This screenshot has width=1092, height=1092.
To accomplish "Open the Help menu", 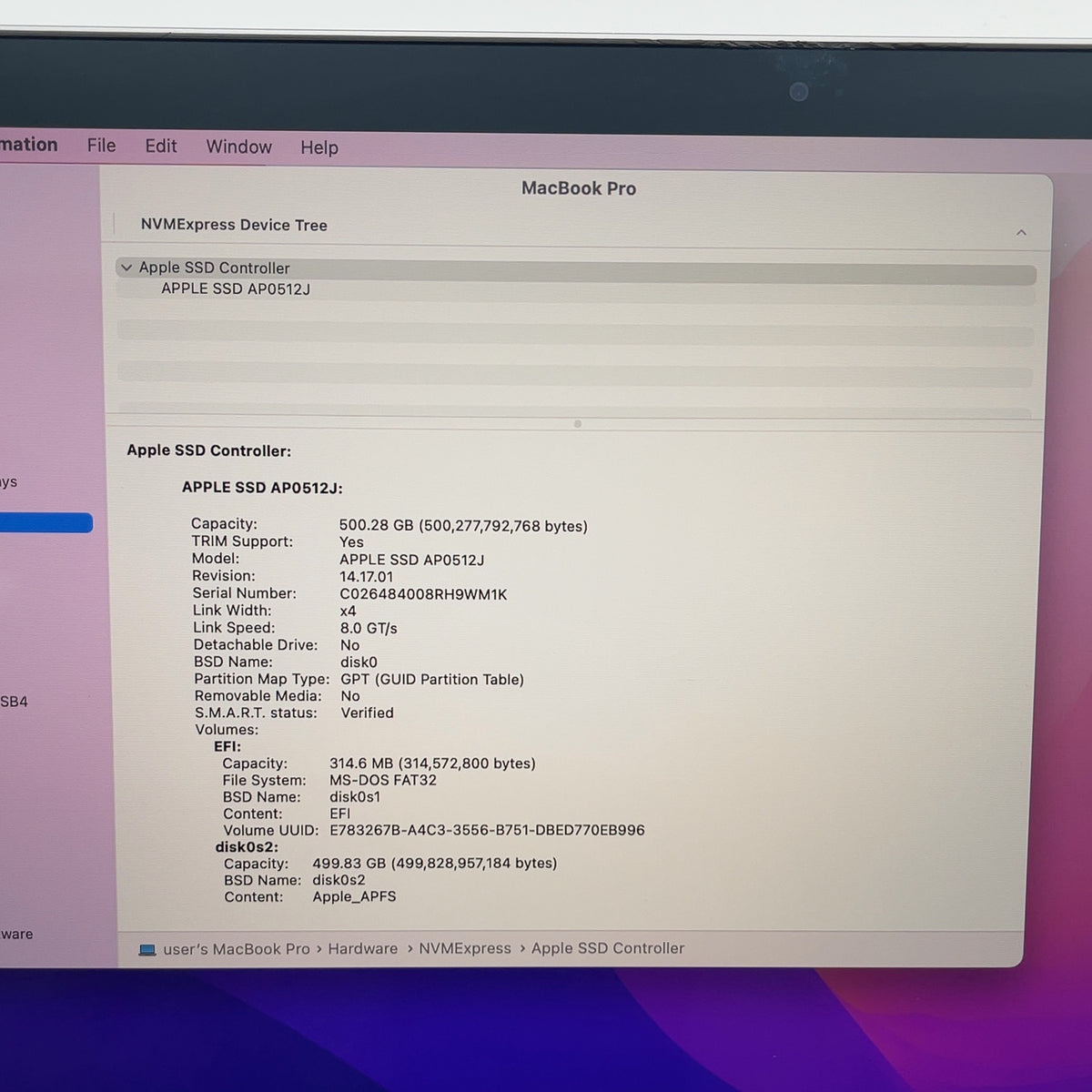I will (319, 147).
